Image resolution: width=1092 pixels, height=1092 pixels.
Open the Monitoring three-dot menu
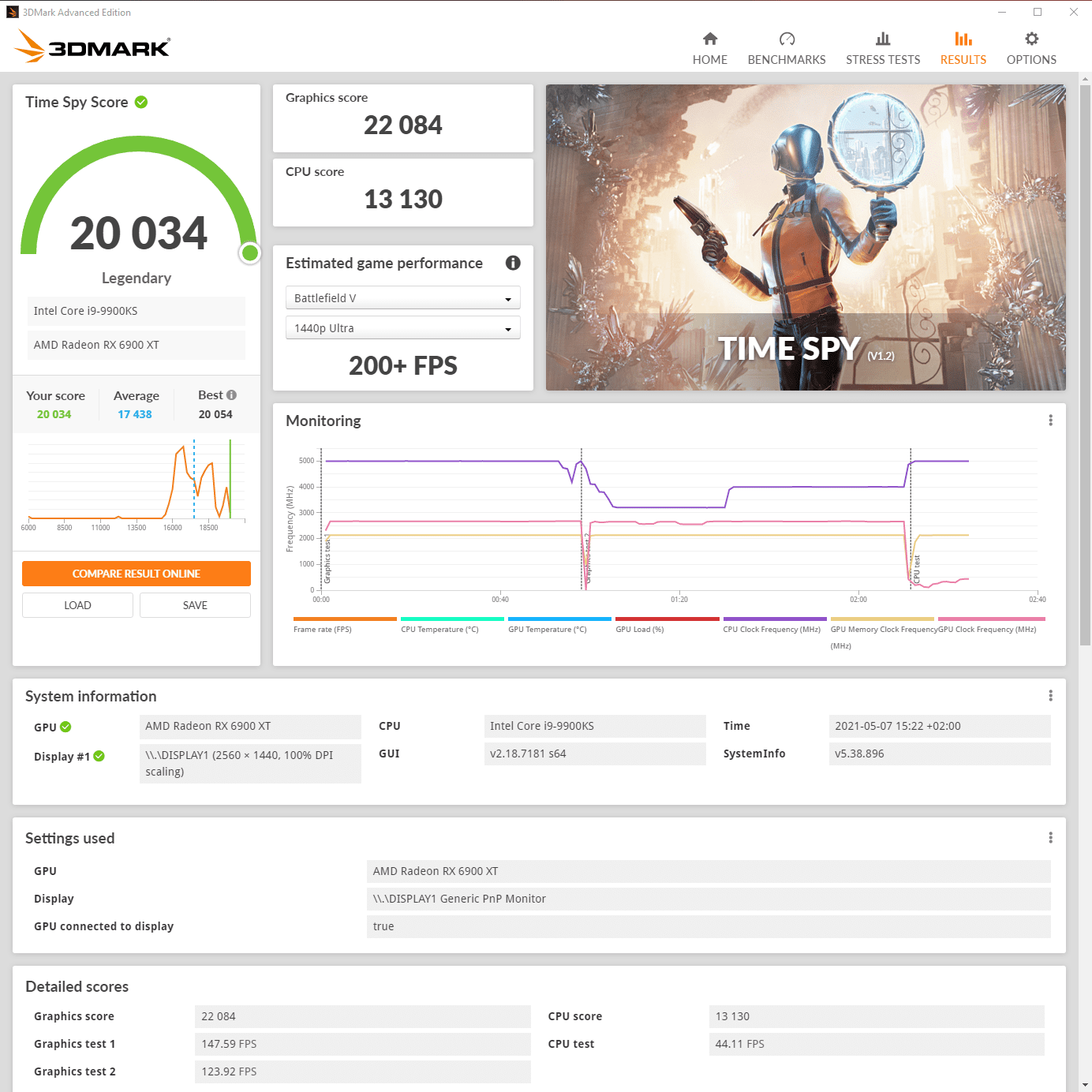pyautogui.click(x=1050, y=421)
